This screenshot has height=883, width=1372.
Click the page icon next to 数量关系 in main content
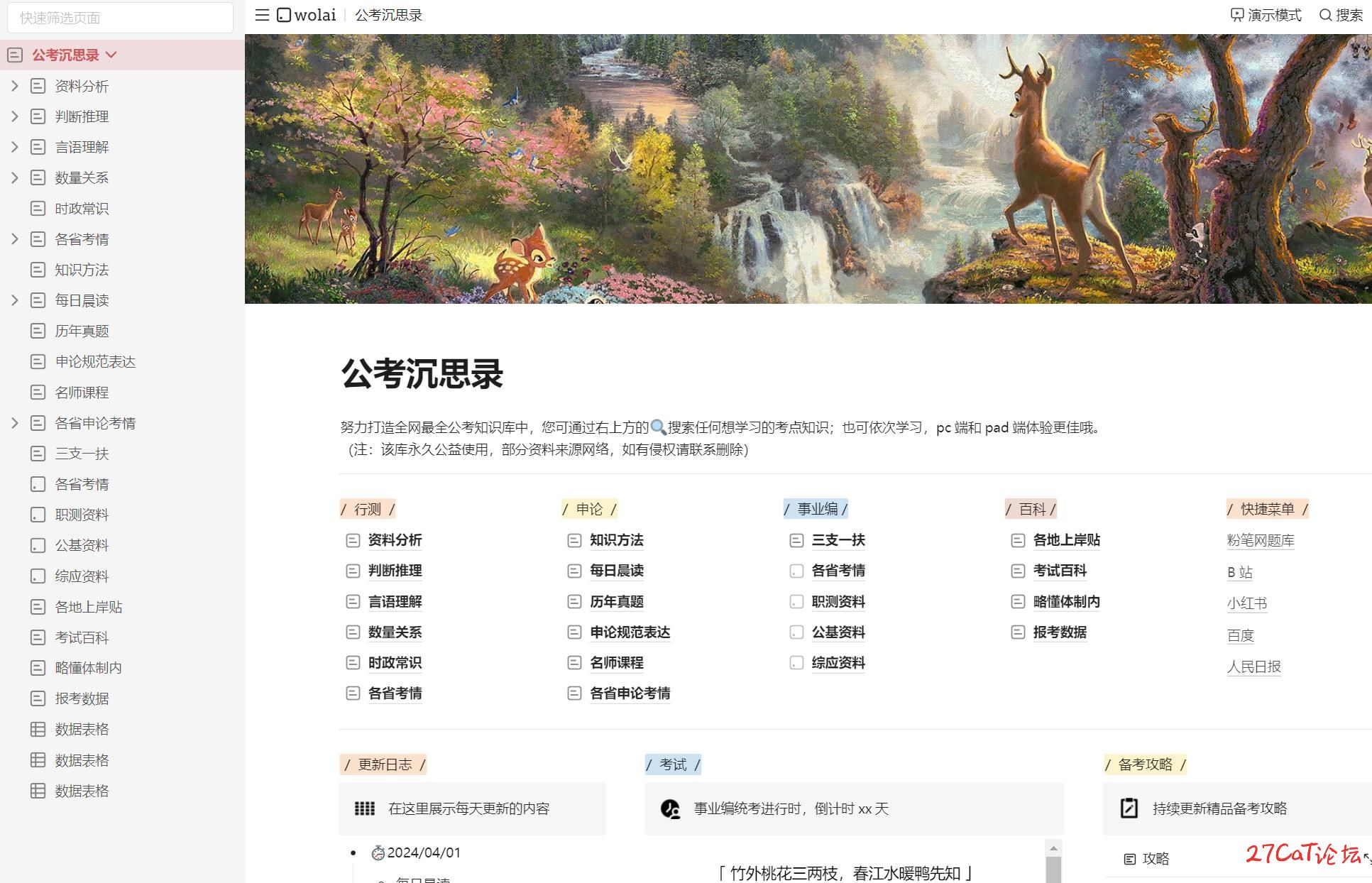tap(353, 632)
